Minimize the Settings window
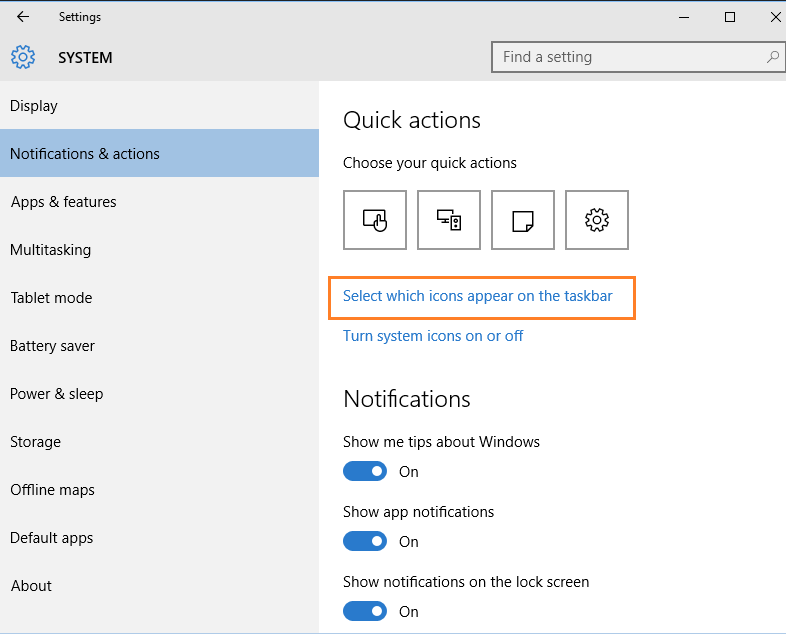The image size is (786, 634). (684, 17)
